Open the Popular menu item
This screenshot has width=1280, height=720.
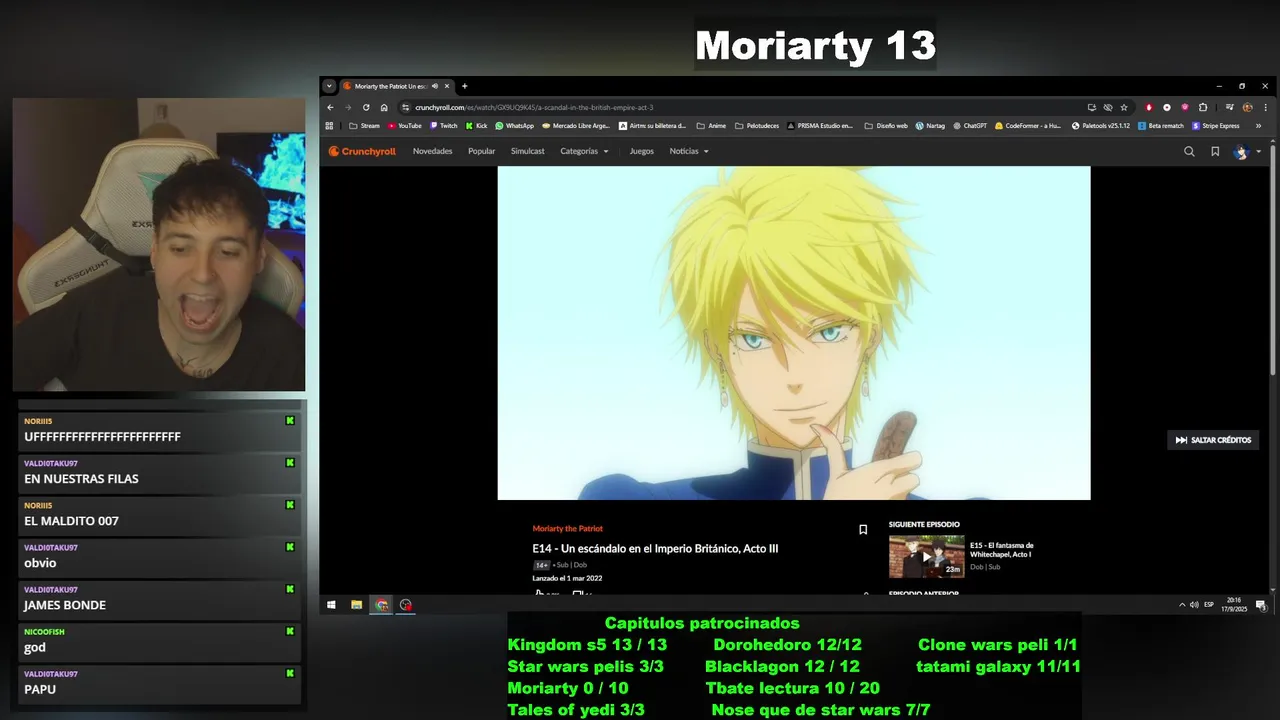pyautogui.click(x=481, y=151)
